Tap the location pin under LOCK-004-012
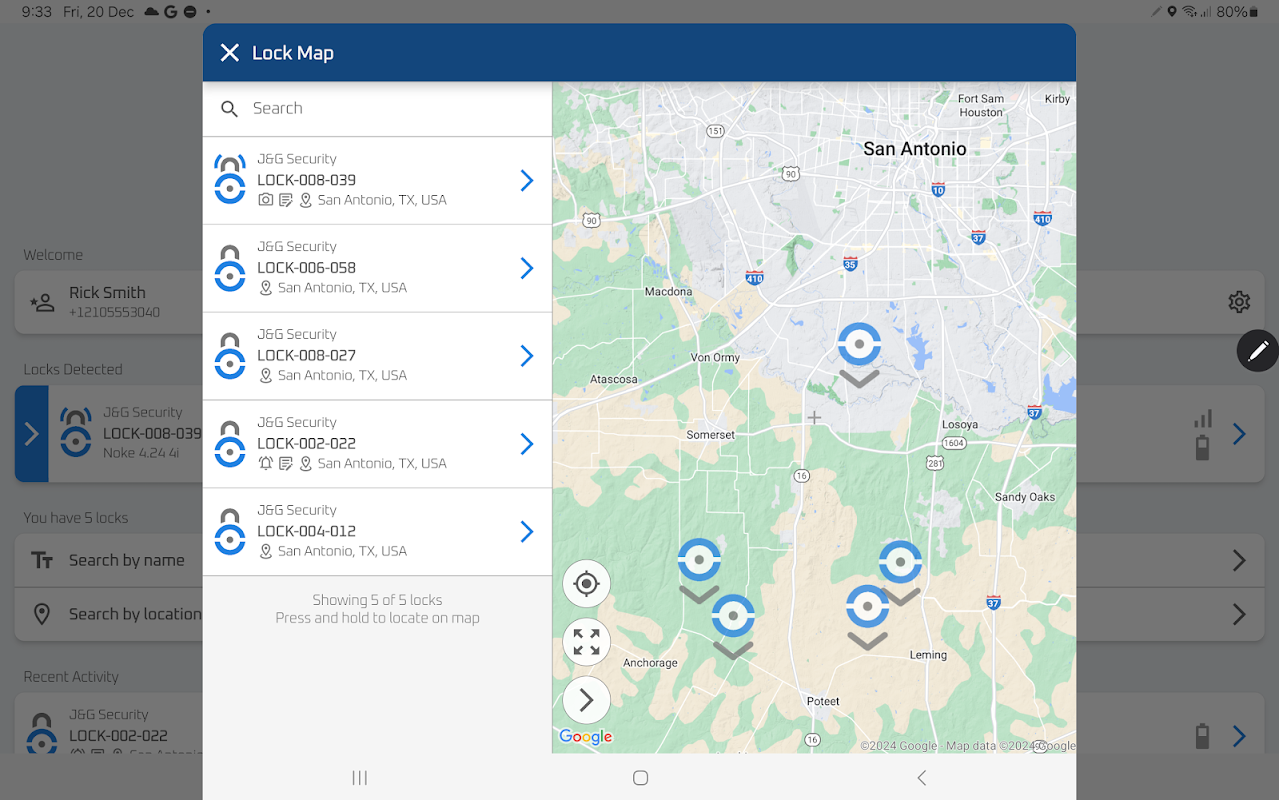This screenshot has width=1279, height=800. coord(265,551)
